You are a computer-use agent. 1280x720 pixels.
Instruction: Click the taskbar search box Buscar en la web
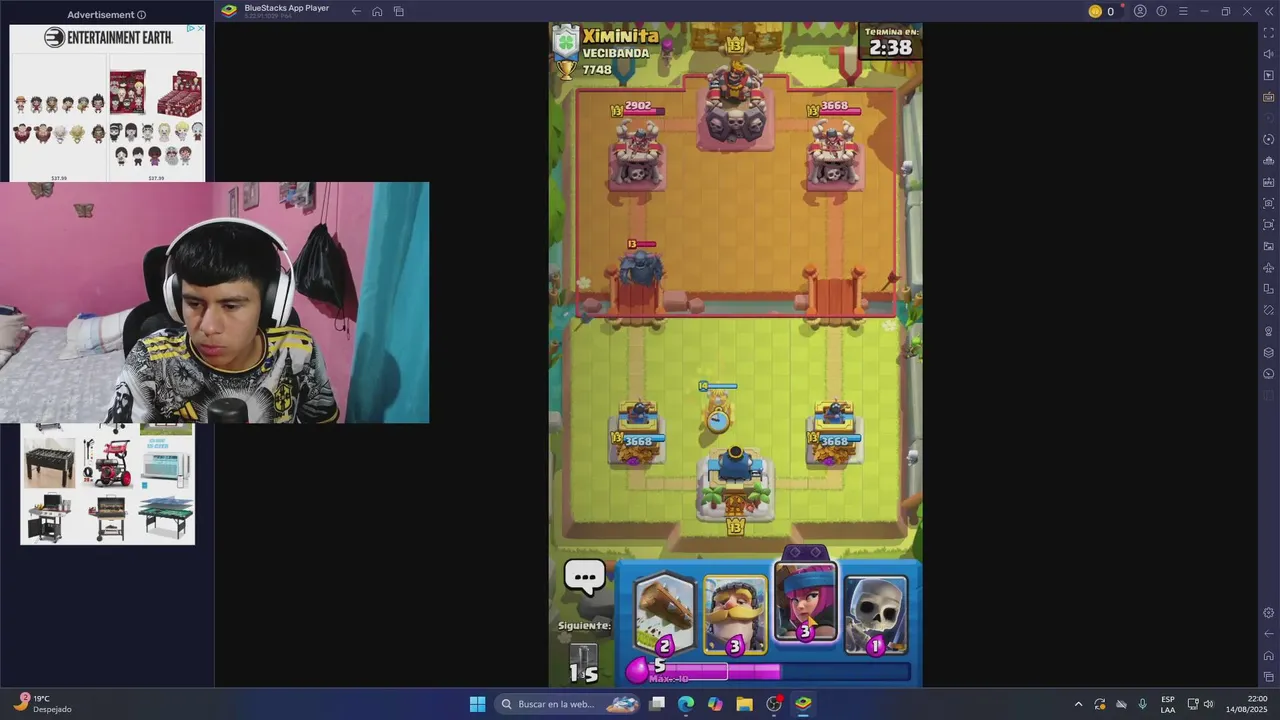[x=567, y=704]
